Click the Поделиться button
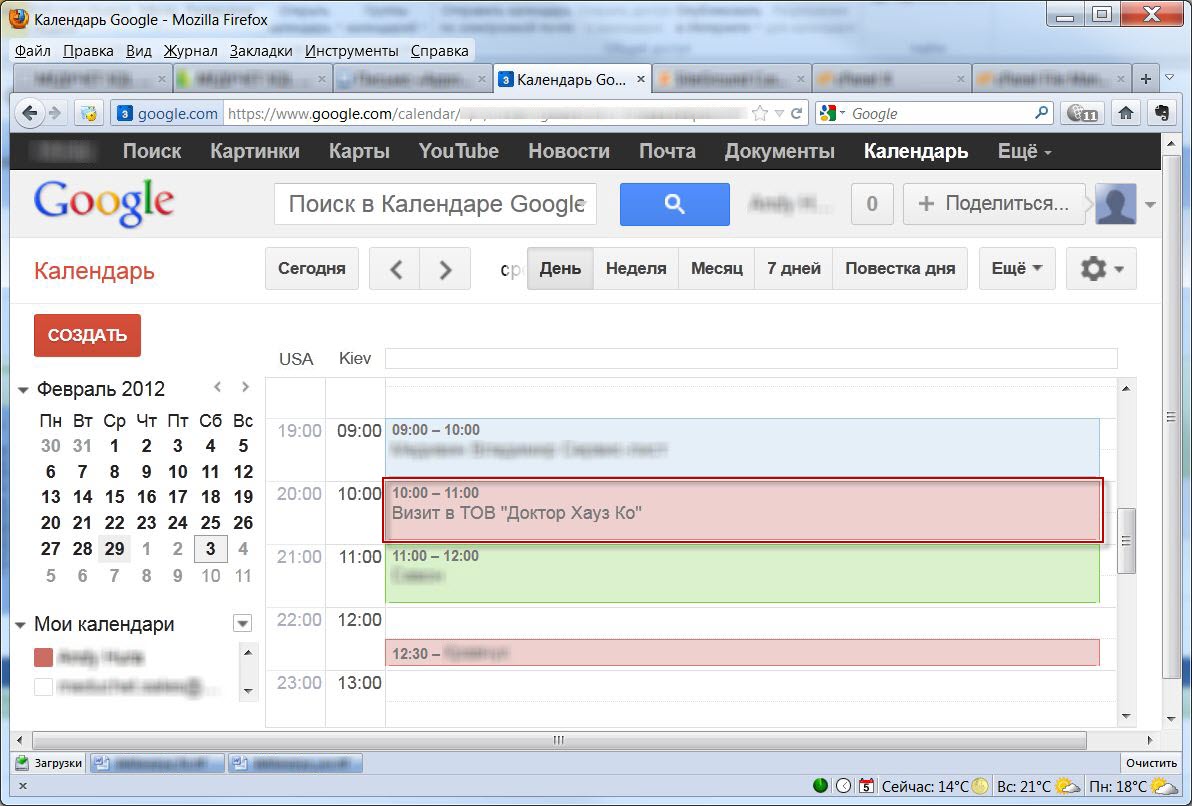The height and width of the screenshot is (806, 1192). point(994,204)
